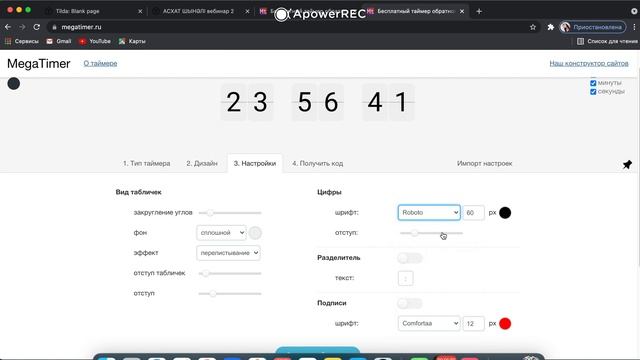Click the Импорт настроек link

tap(484, 163)
